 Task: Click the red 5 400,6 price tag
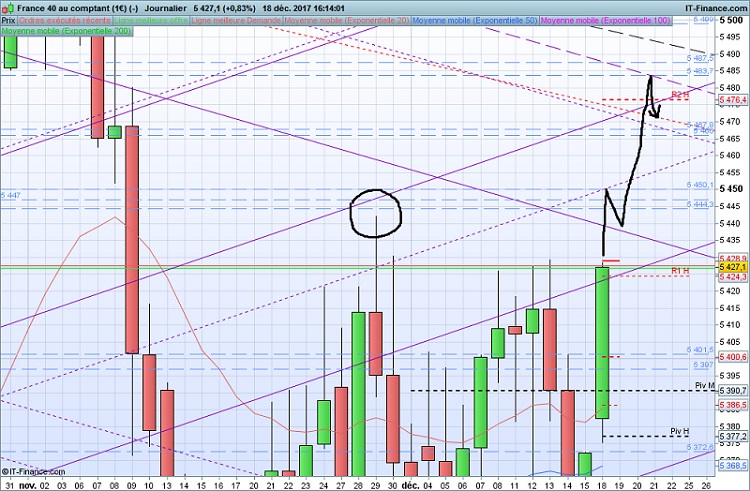click(732, 357)
